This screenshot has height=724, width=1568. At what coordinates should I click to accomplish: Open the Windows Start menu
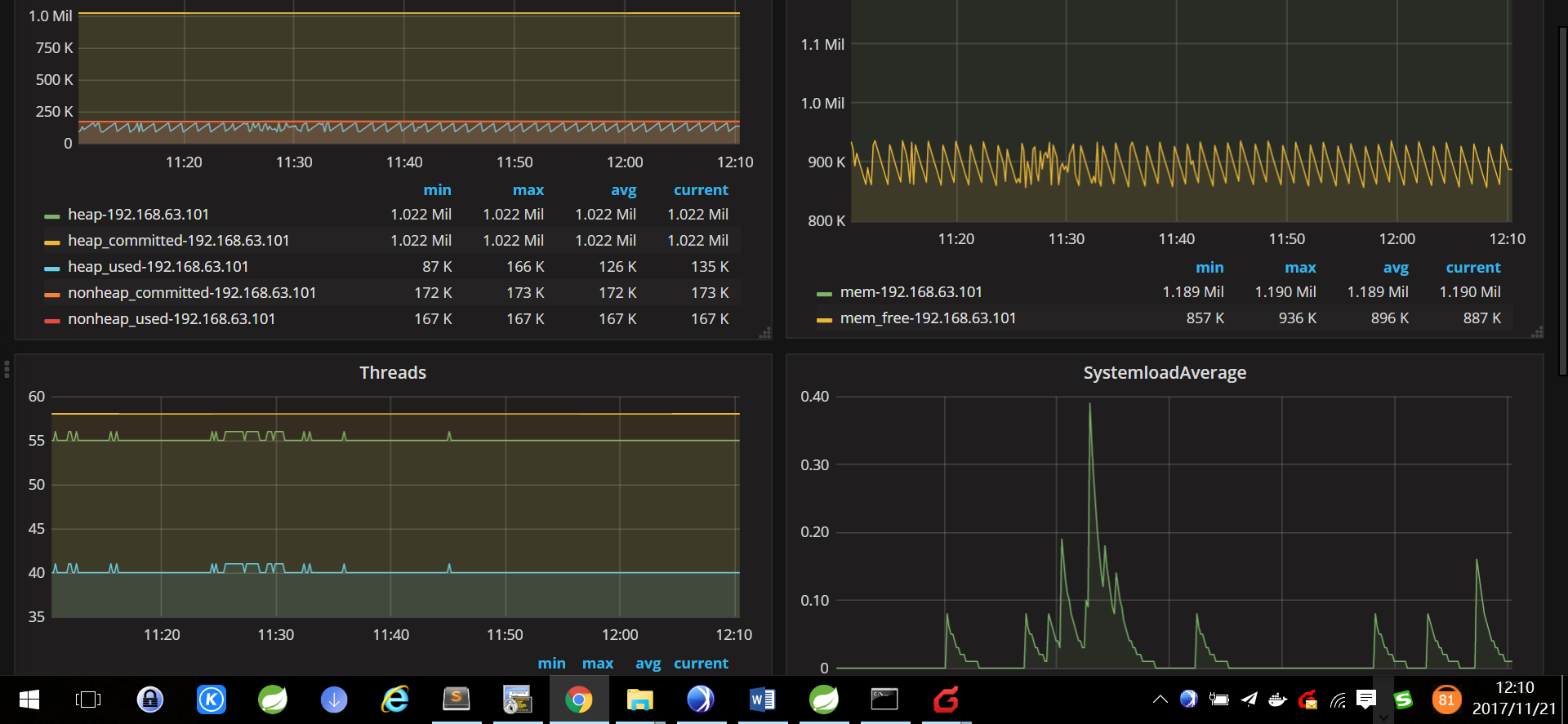point(29,700)
